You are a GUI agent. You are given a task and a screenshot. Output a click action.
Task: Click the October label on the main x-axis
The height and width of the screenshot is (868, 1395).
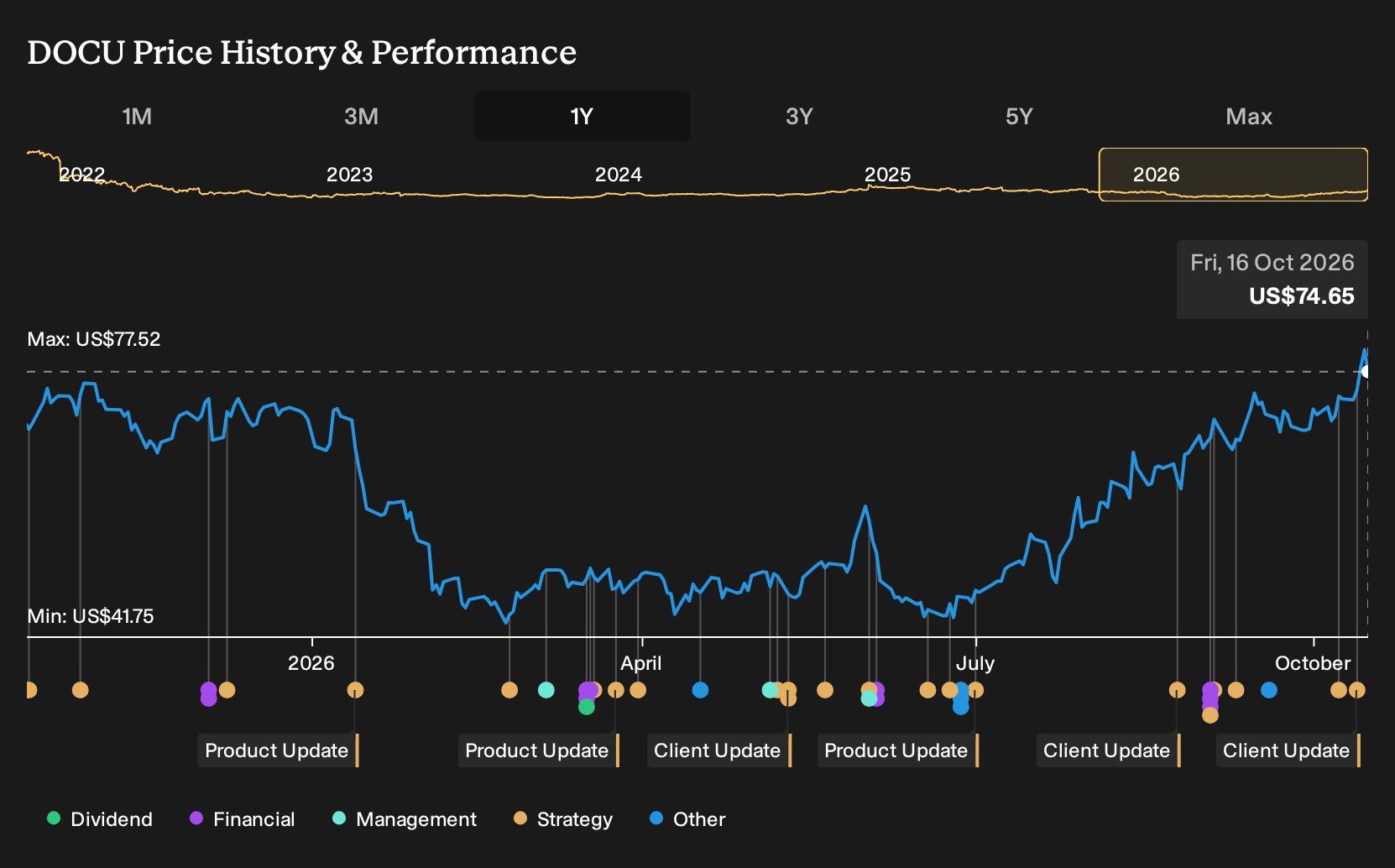coord(1313,663)
